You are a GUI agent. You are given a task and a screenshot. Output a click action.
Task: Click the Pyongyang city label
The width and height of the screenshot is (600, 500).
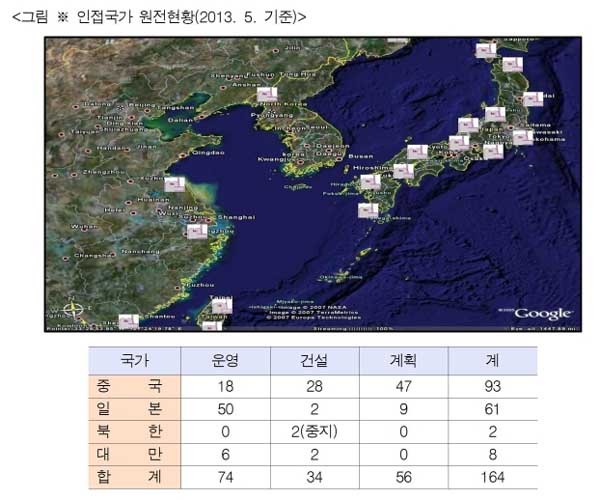(x=272, y=115)
